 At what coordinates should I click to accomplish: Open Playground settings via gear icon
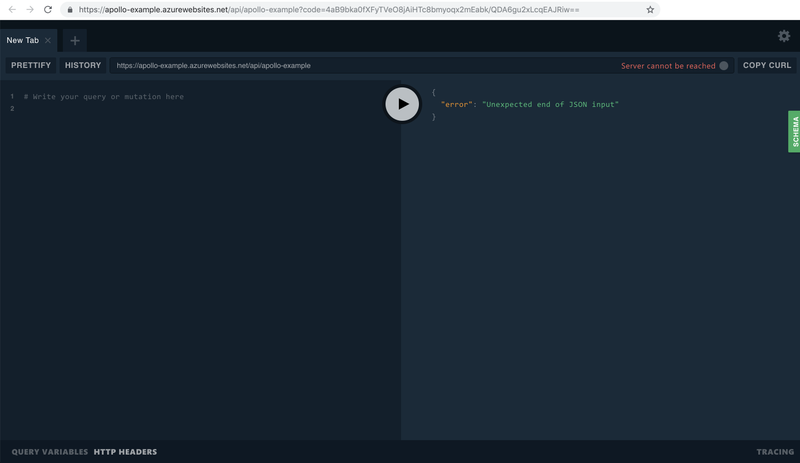pos(783,36)
